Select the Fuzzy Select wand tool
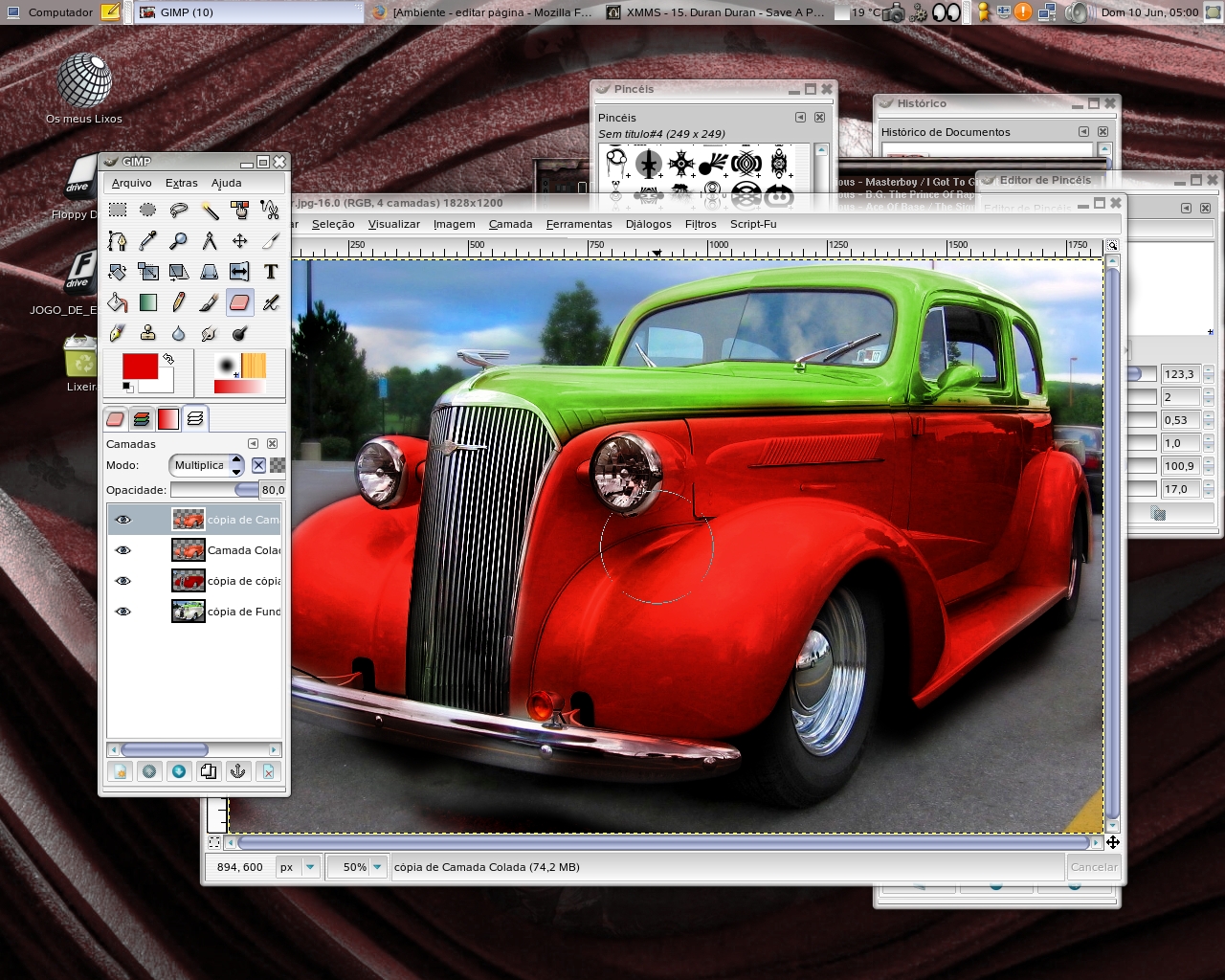This screenshot has width=1225, height=980. (210, 211)
